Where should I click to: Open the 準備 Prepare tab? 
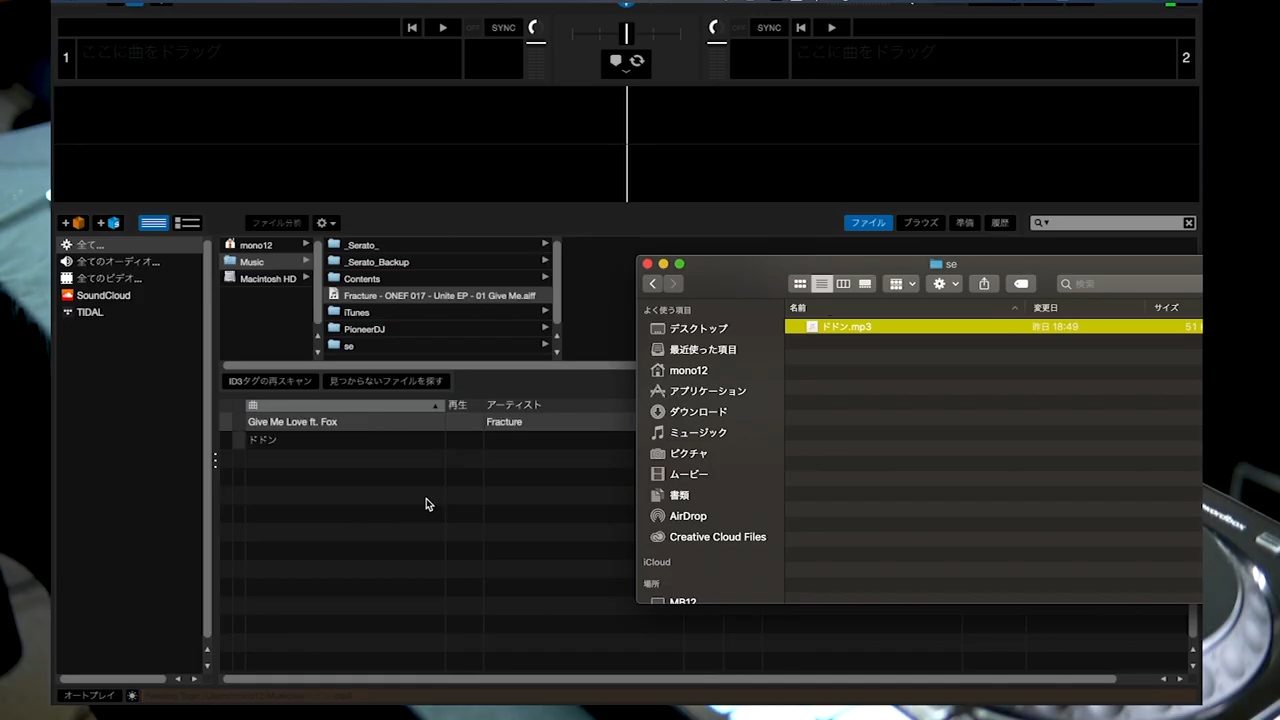click(x=964, y=223)
